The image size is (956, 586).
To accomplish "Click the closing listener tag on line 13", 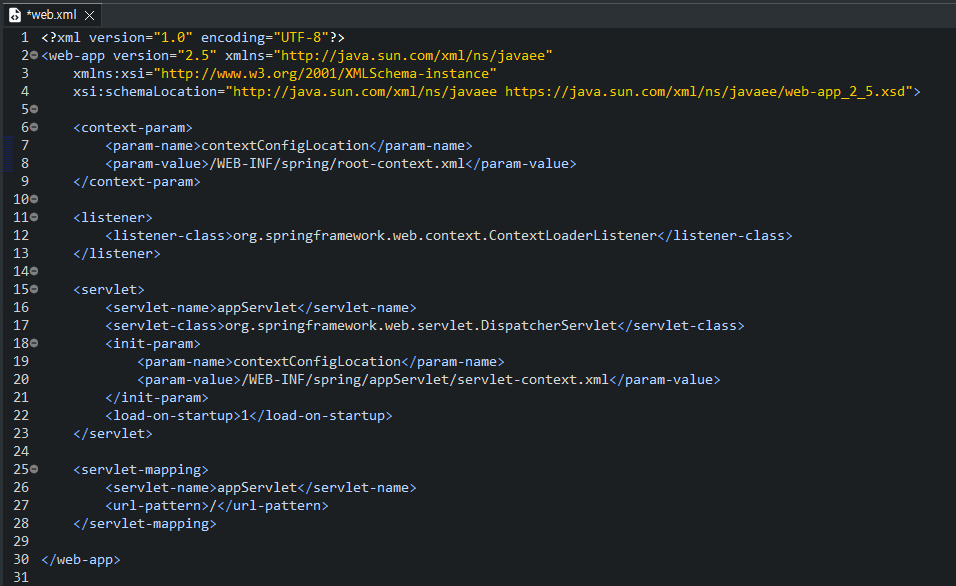I will coord(116,254).
